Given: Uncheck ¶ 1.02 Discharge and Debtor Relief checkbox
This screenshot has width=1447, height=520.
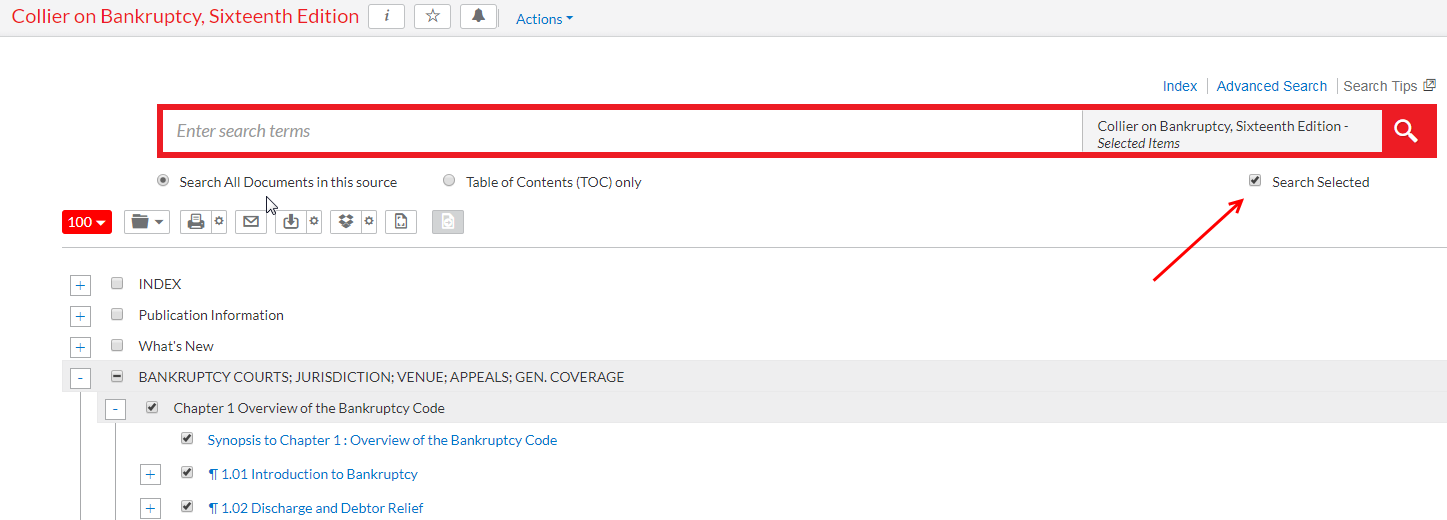Looking at the screenshot, I should (187, 506).
